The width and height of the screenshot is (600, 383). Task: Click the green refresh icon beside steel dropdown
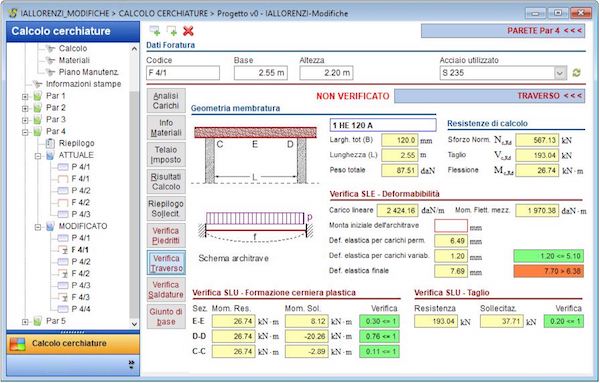pos(576,73)
